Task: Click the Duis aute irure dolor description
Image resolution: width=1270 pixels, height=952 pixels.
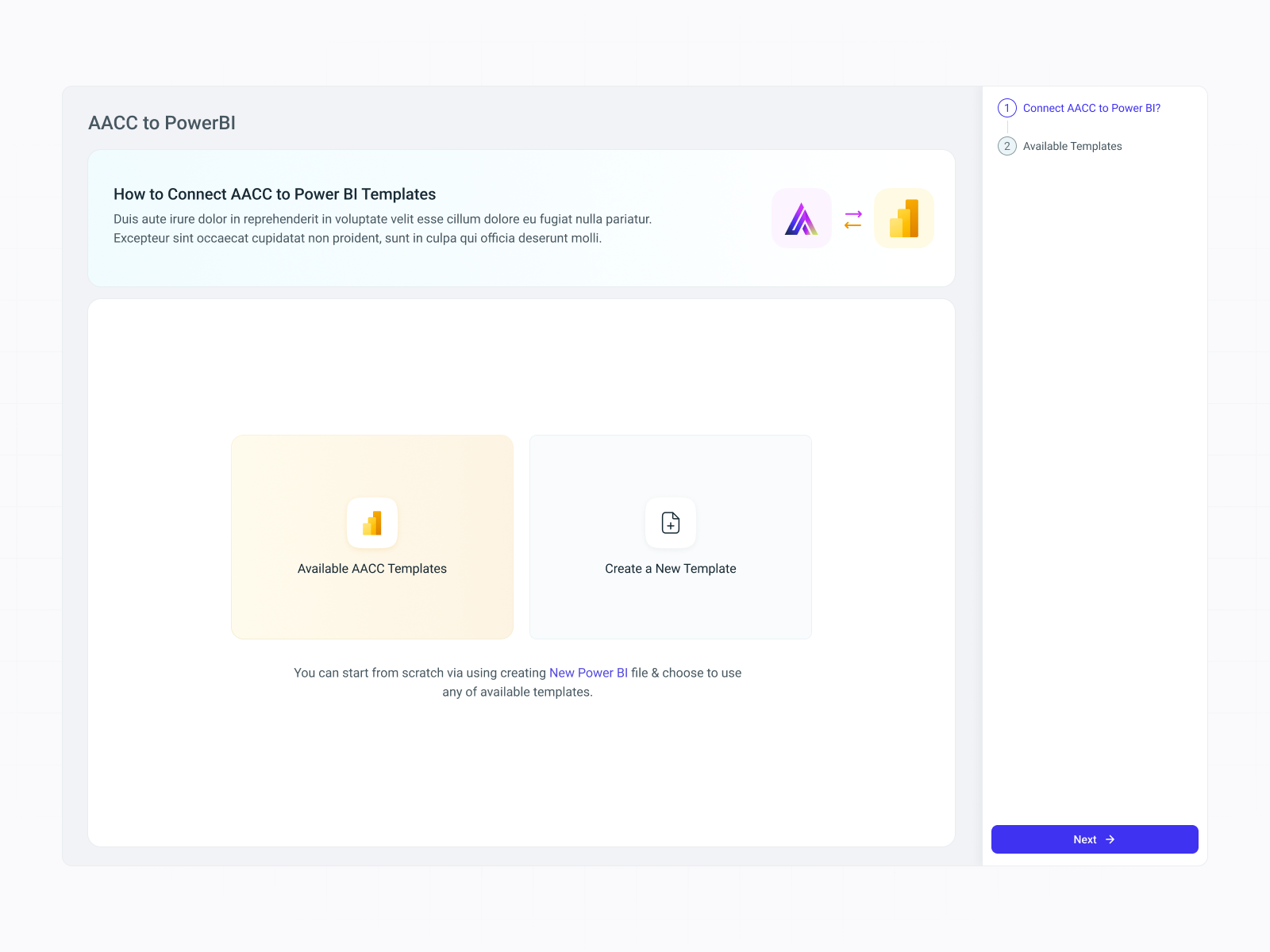Action: (x=383, y=228)
